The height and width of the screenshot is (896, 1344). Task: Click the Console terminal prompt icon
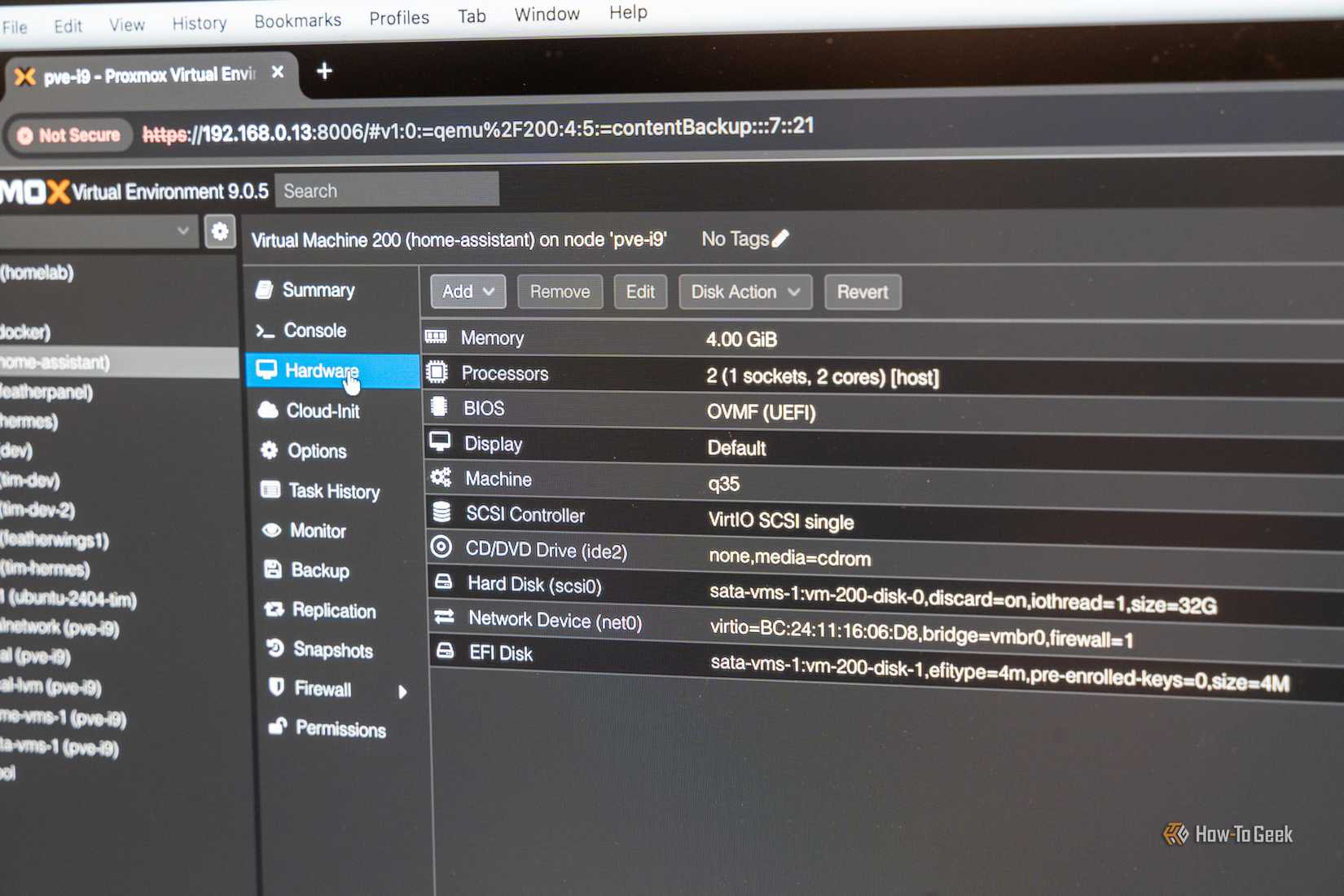point(265,330)
